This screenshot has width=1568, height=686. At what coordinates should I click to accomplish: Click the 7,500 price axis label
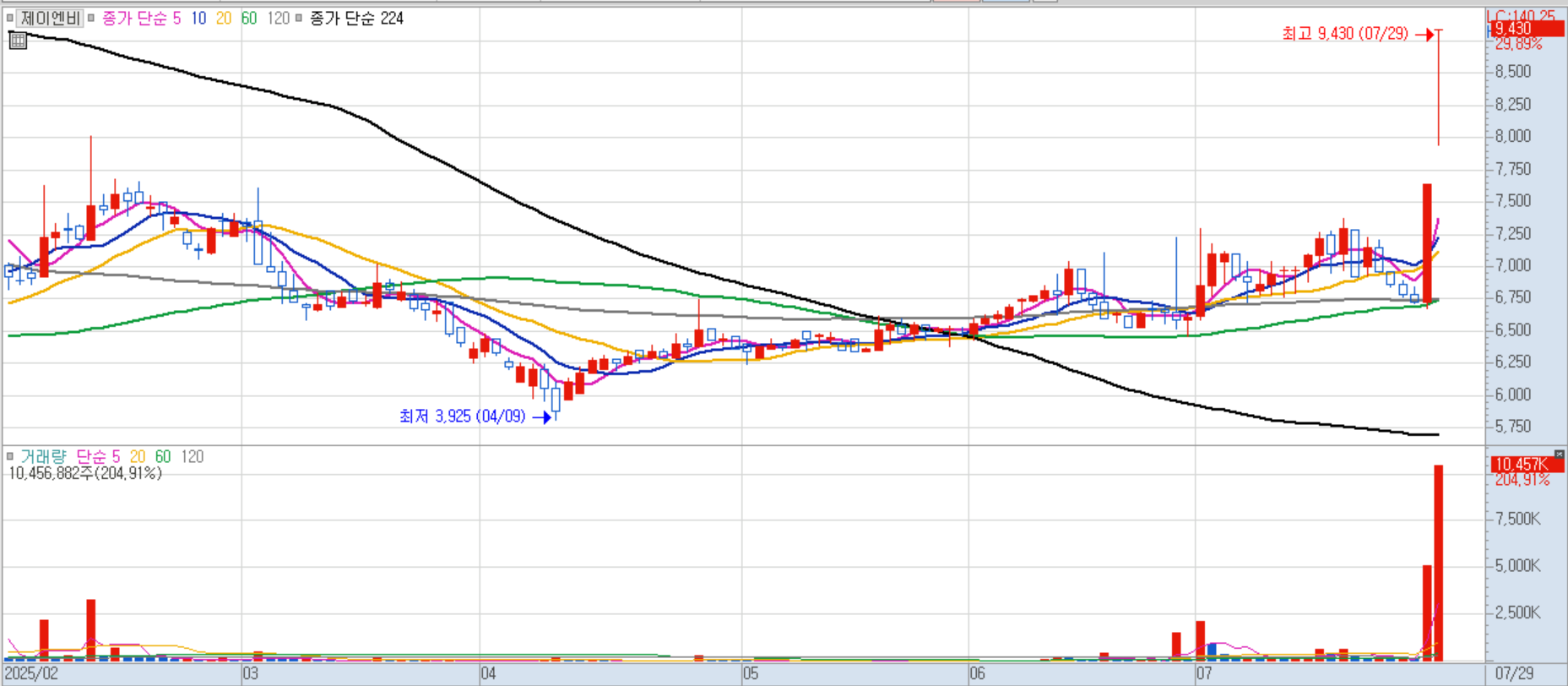[x=1513, y=201]
